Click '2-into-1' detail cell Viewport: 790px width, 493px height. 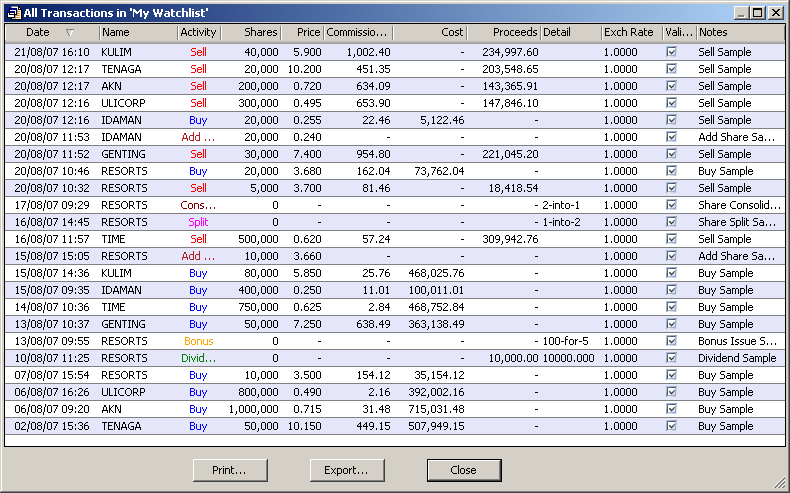[561, 205]
